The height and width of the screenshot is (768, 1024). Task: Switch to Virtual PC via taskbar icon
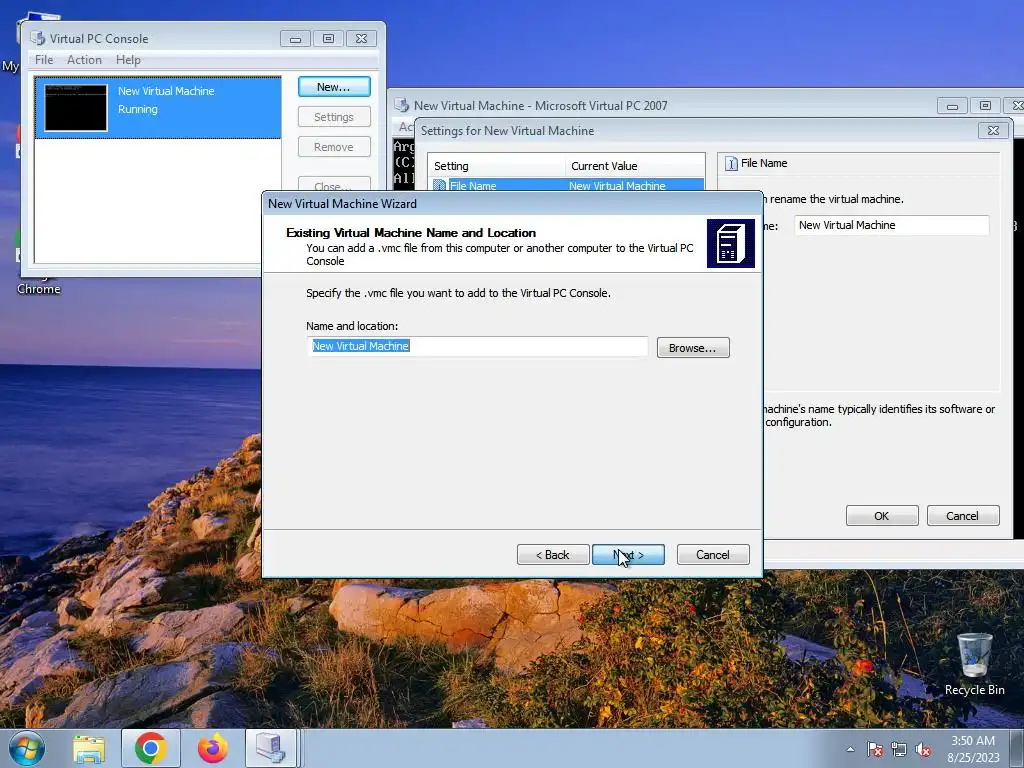point(271,748)
